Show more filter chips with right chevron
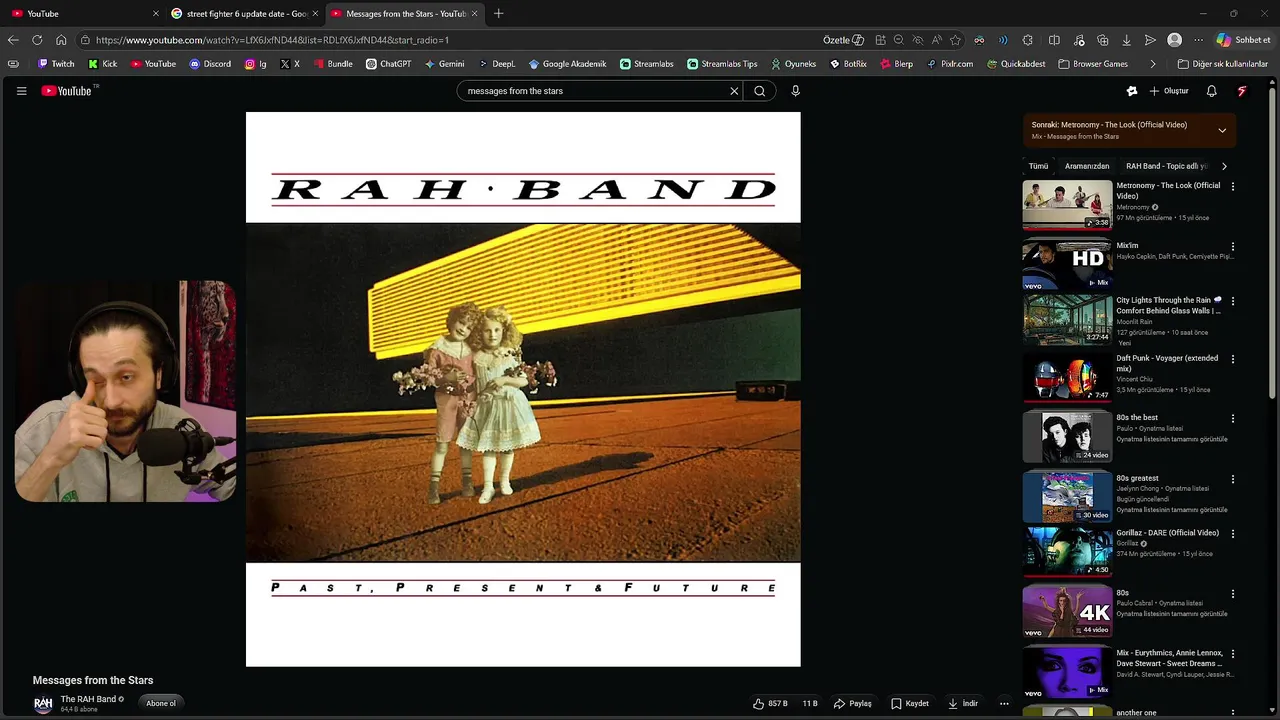This screenshot has height=720, width=1280. point(1224,166)
